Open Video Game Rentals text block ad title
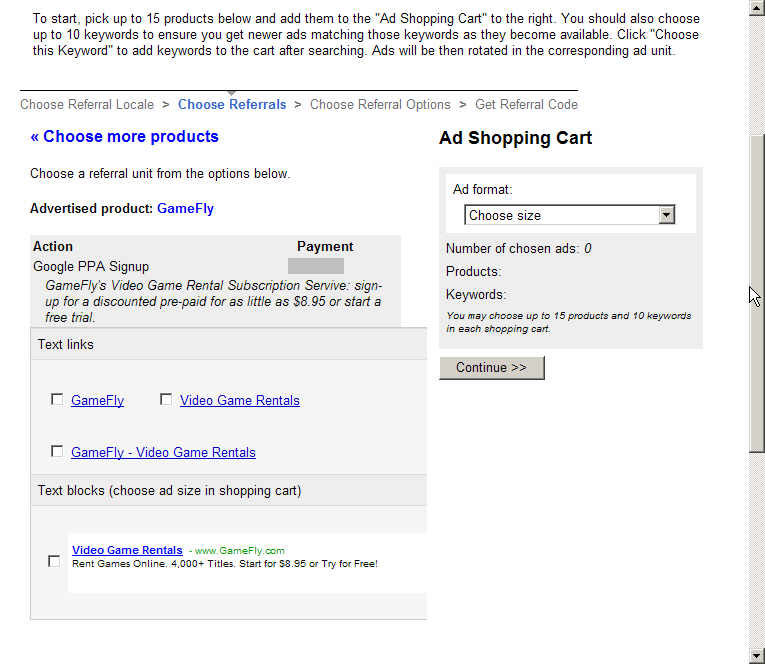Viewport: 765px width, 664px height. pos(127,550)
